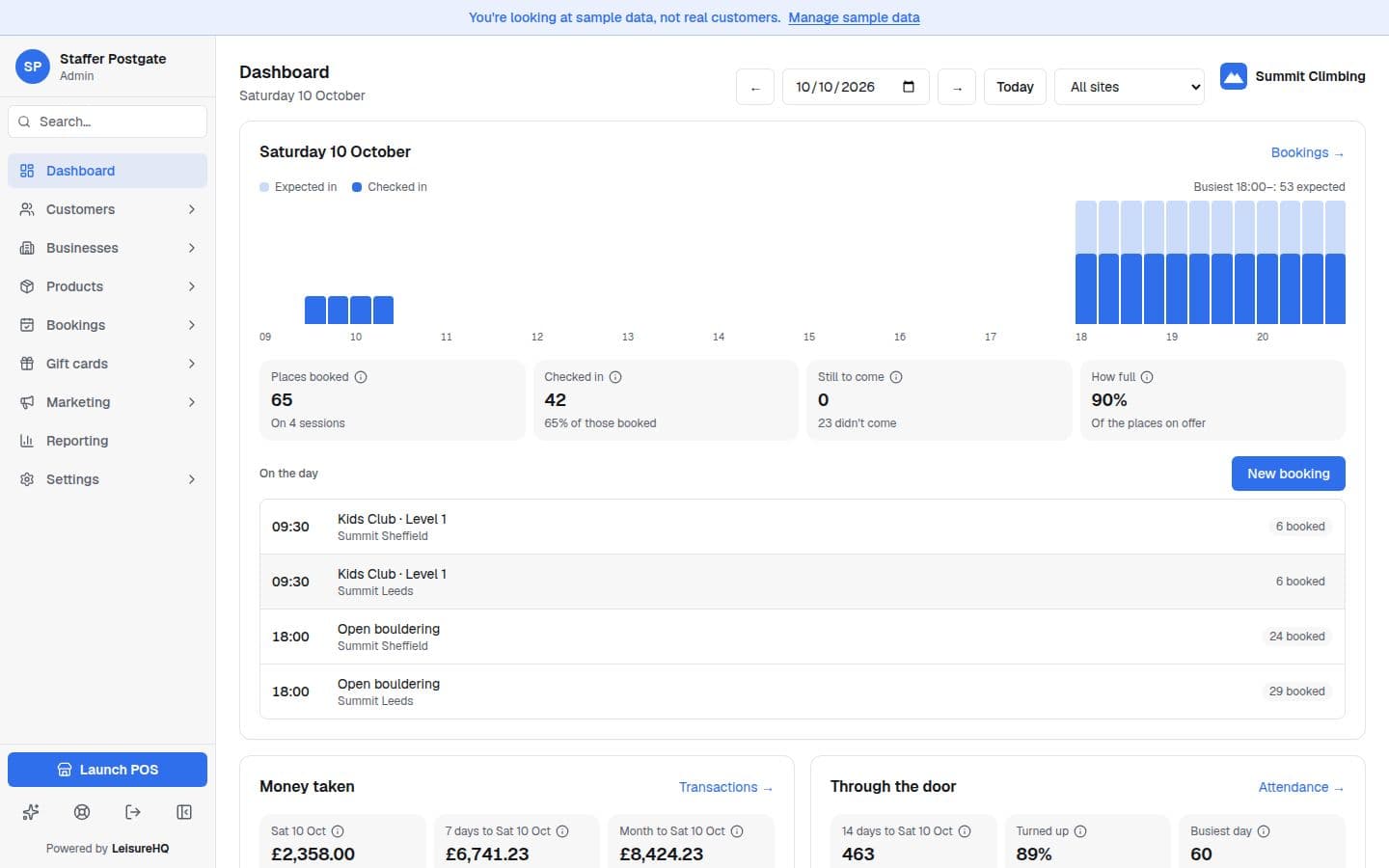The height and width of the screenshot is (868, 1389).
Task: Open the Manage sample data link
Action: (854, 17)
